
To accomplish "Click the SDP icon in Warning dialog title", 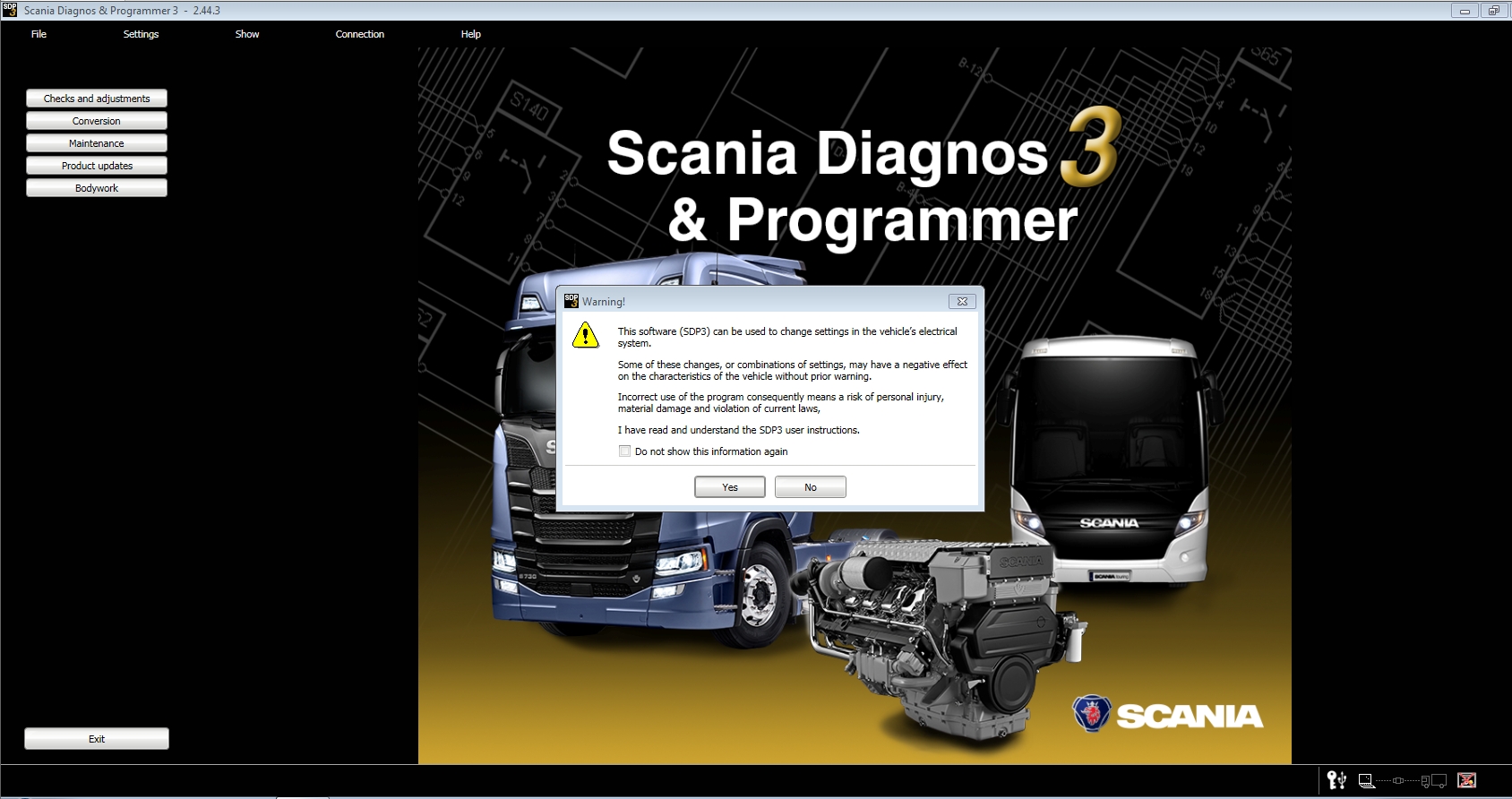I will (571, 301).
